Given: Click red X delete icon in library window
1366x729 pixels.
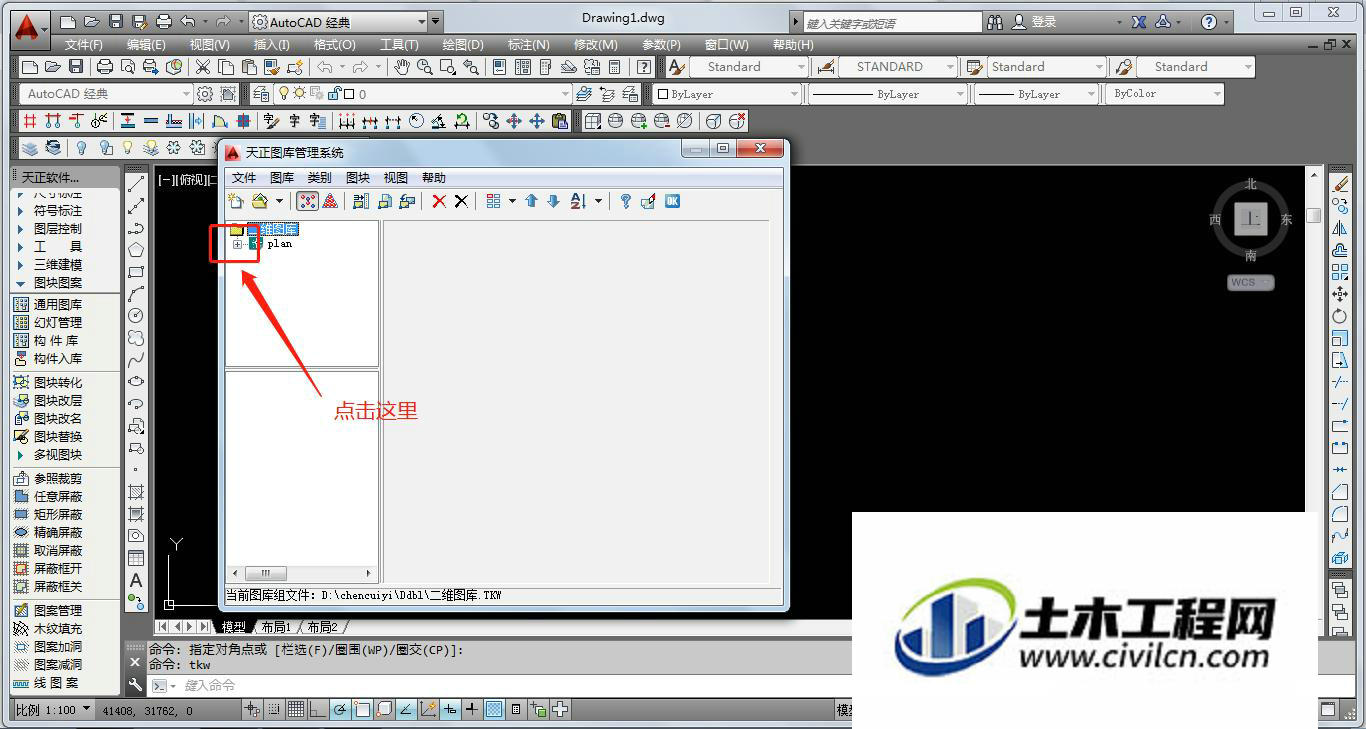Looking at the screenshot, I should [439, 201].
